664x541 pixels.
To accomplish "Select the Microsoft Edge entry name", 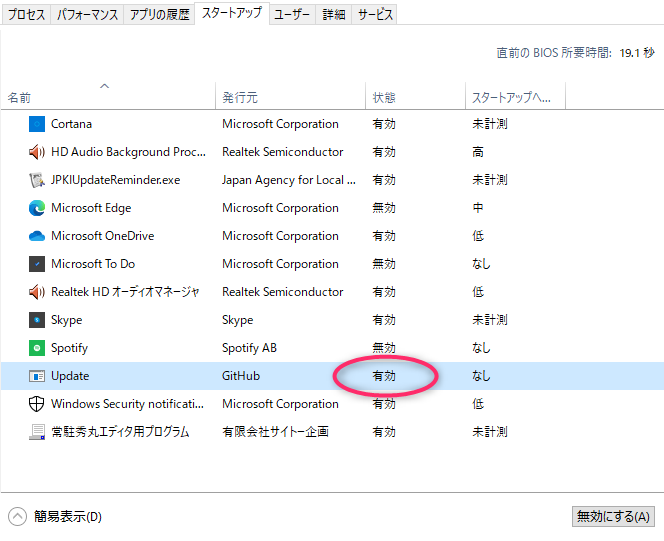I will (x=91, y=208).
